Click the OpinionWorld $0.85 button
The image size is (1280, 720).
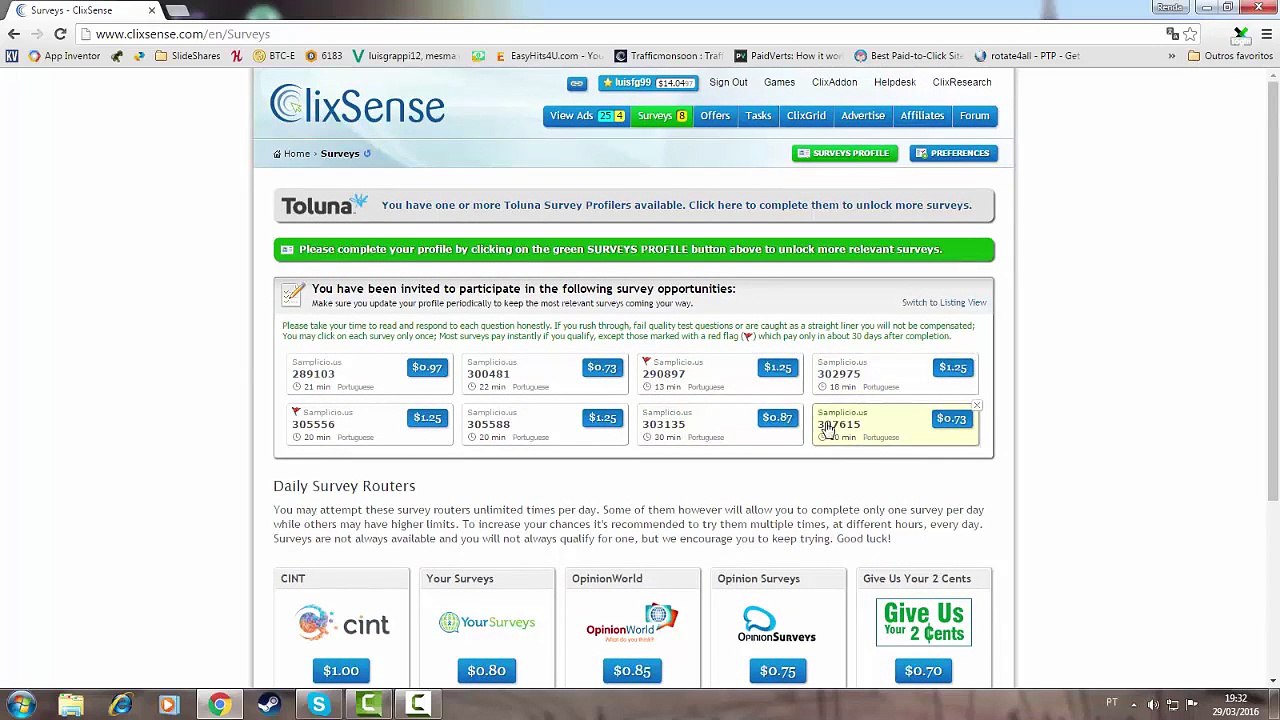(632, 671)
